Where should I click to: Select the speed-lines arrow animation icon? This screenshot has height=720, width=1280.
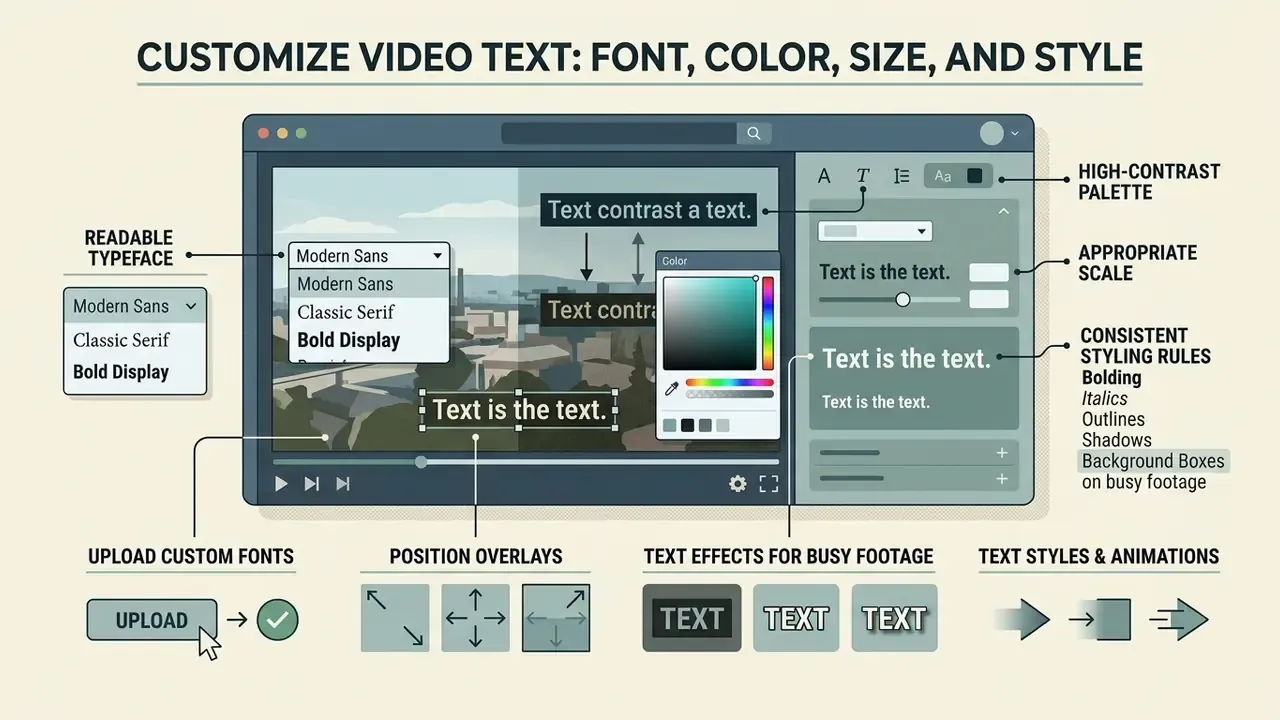point(1179,620)
